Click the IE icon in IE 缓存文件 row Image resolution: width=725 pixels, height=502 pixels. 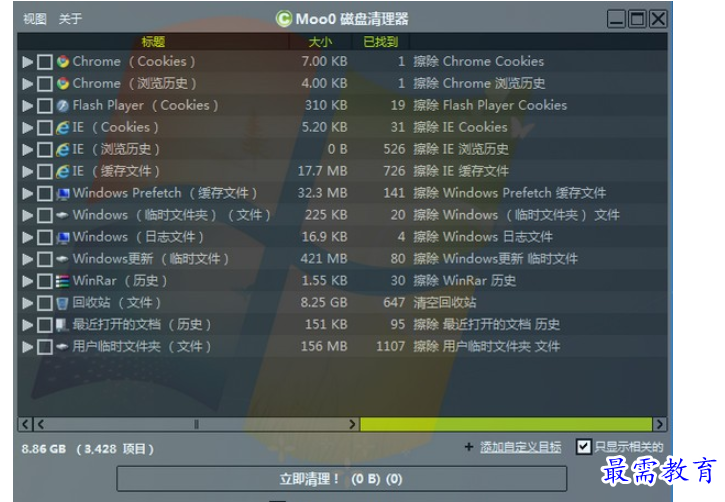63,171
